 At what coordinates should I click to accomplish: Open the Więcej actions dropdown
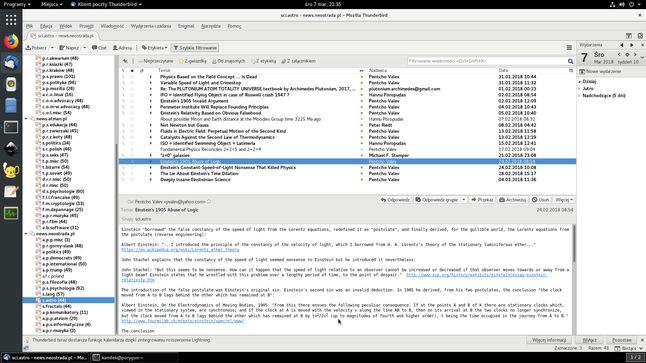[x=564, y=200]
